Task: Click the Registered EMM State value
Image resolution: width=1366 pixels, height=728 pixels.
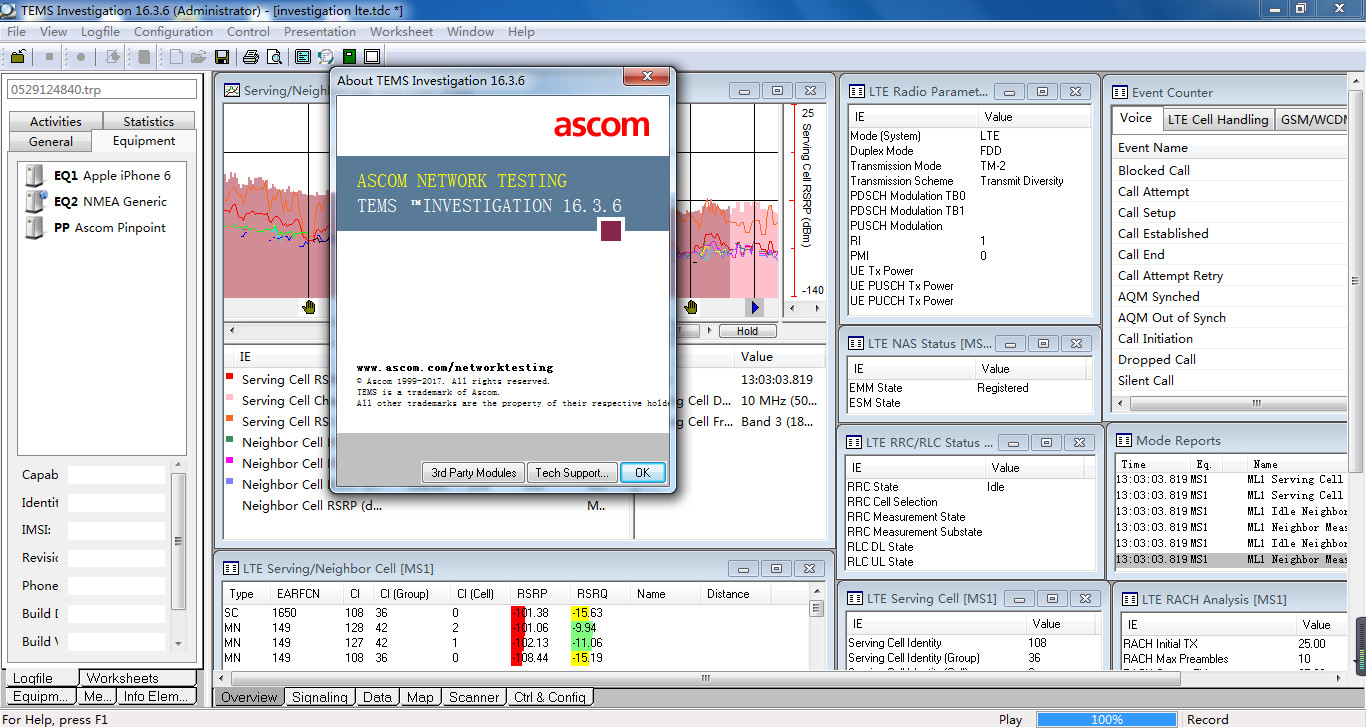Action: tap(1003, 388)
